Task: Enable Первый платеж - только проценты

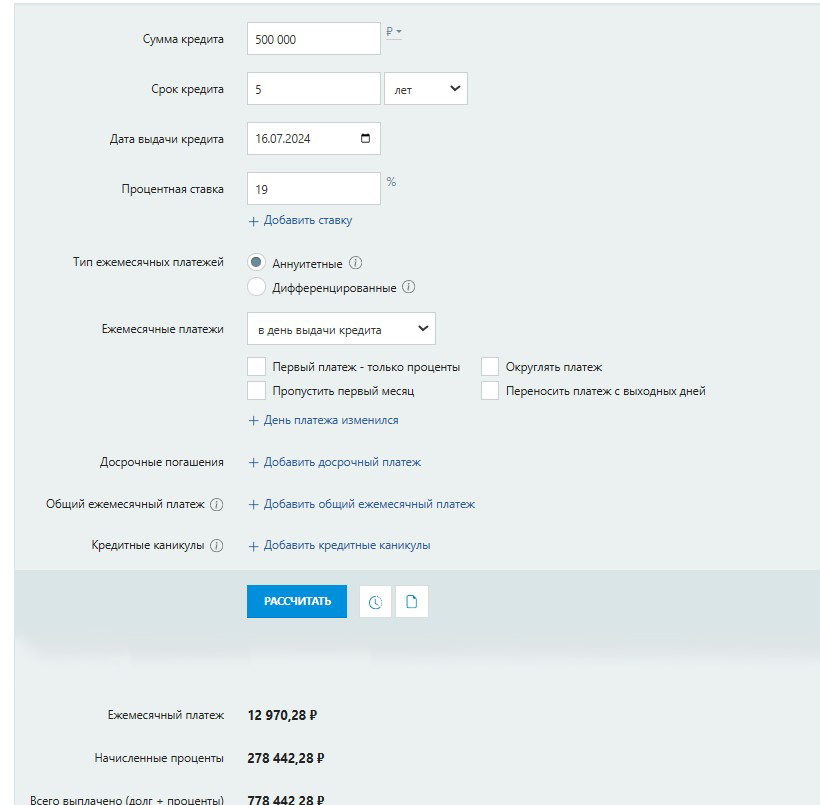Action: pyautogui.click(x=256, y=367)
